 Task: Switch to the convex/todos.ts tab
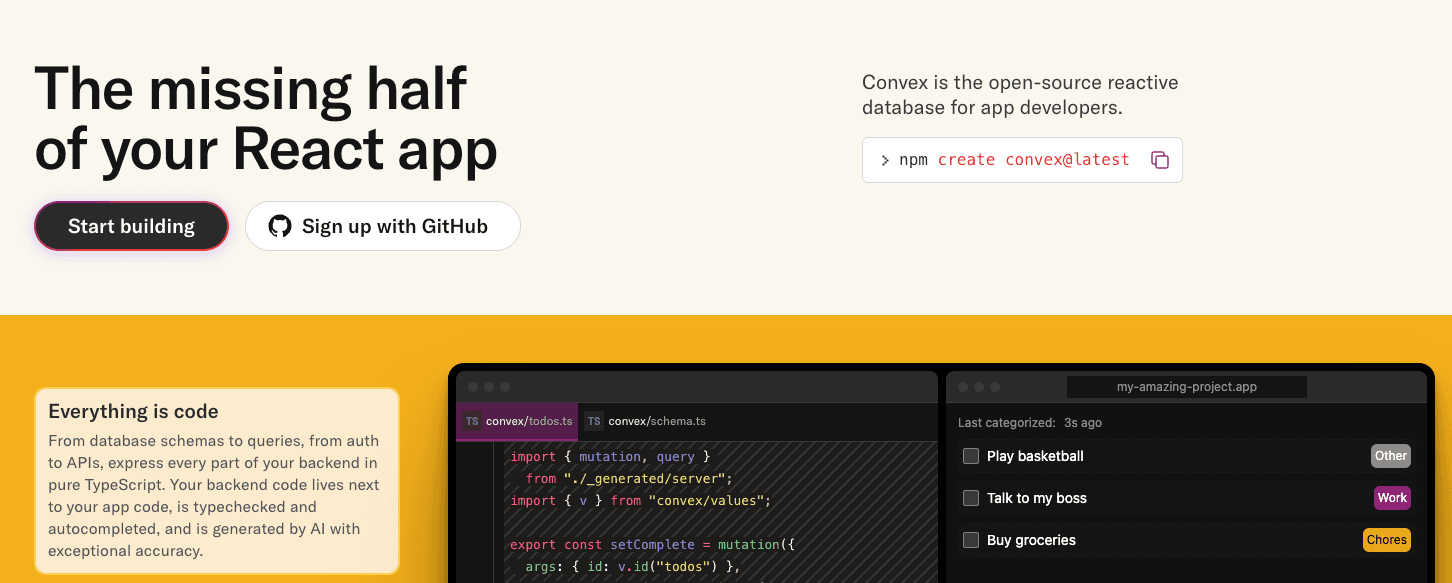[529, 421]
